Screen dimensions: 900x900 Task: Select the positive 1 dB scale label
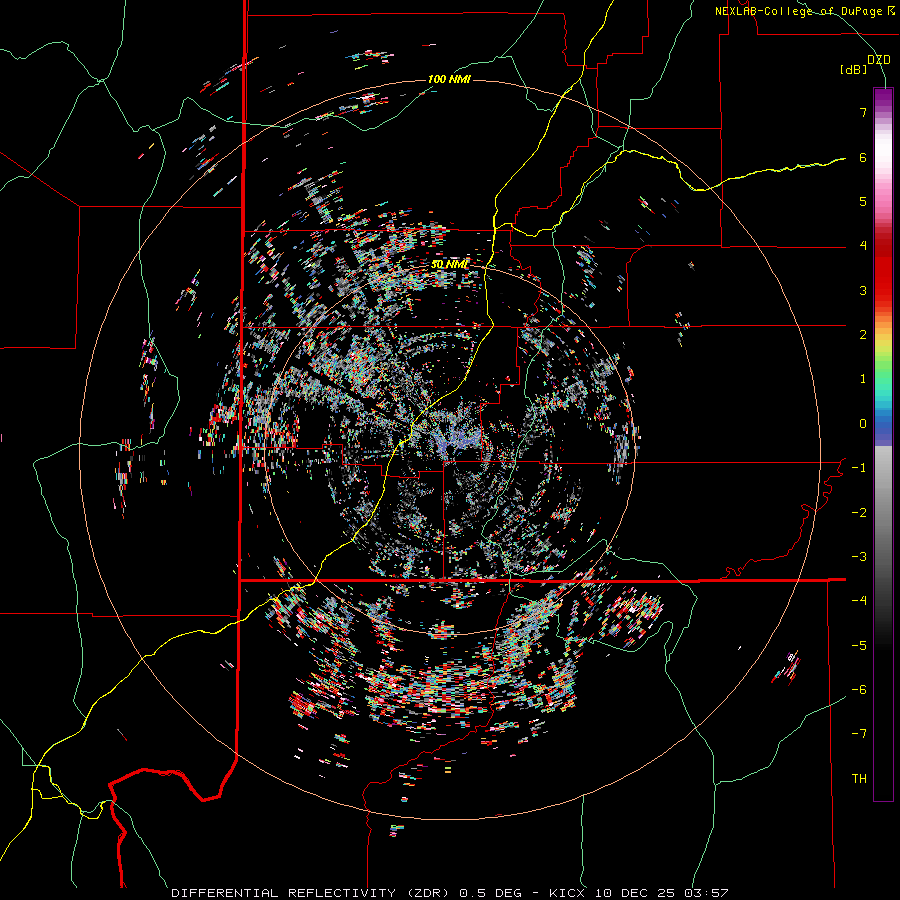pos(863,379)
